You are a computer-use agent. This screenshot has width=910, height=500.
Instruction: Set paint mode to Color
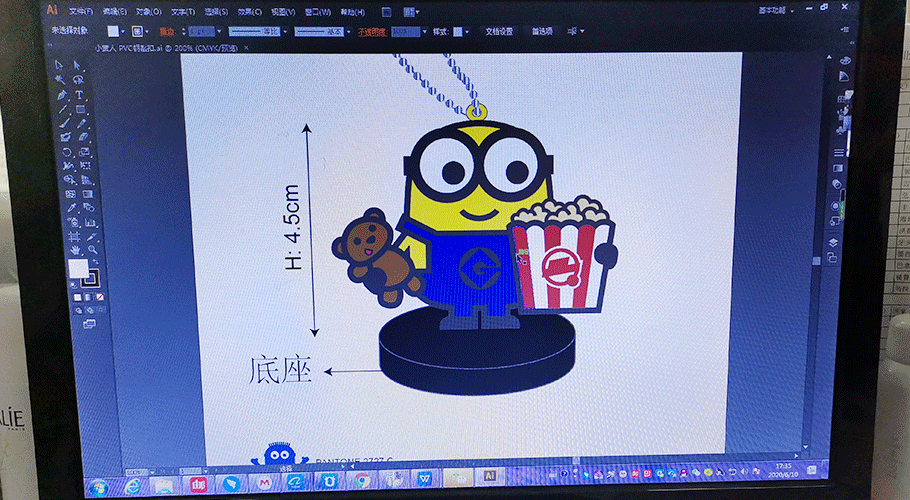(x=77, y=297)
